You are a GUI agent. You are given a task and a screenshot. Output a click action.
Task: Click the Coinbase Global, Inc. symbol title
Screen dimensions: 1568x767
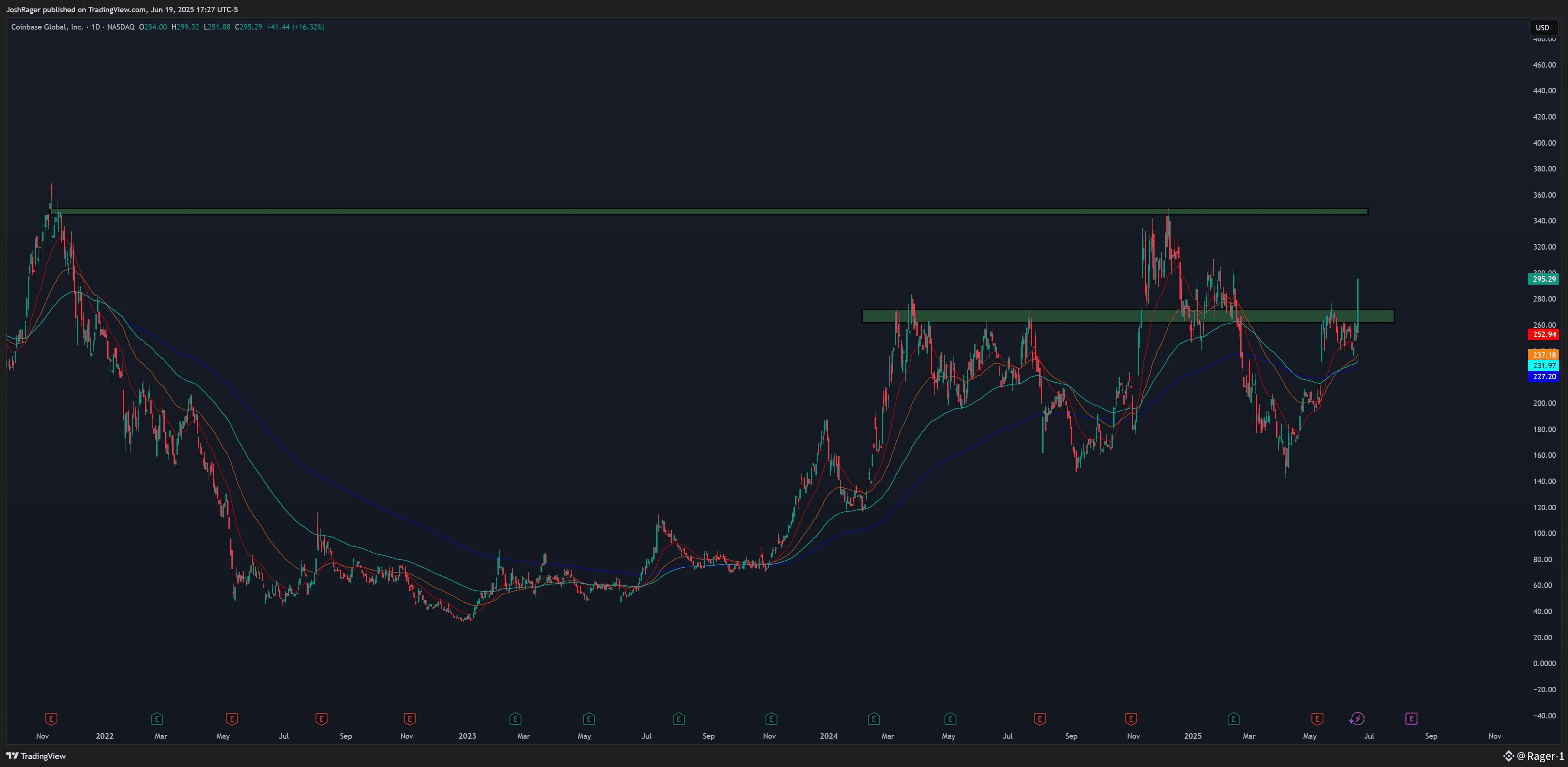click(x=47, y=27)
